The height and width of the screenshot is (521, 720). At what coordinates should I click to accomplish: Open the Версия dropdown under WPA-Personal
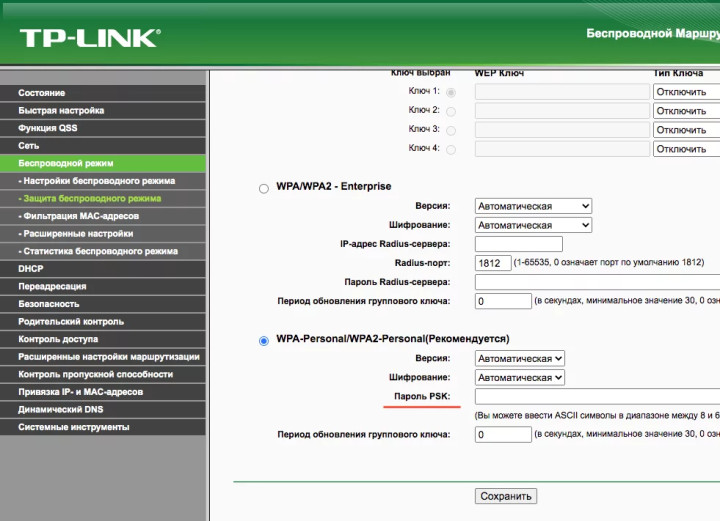tap(520, 358)
